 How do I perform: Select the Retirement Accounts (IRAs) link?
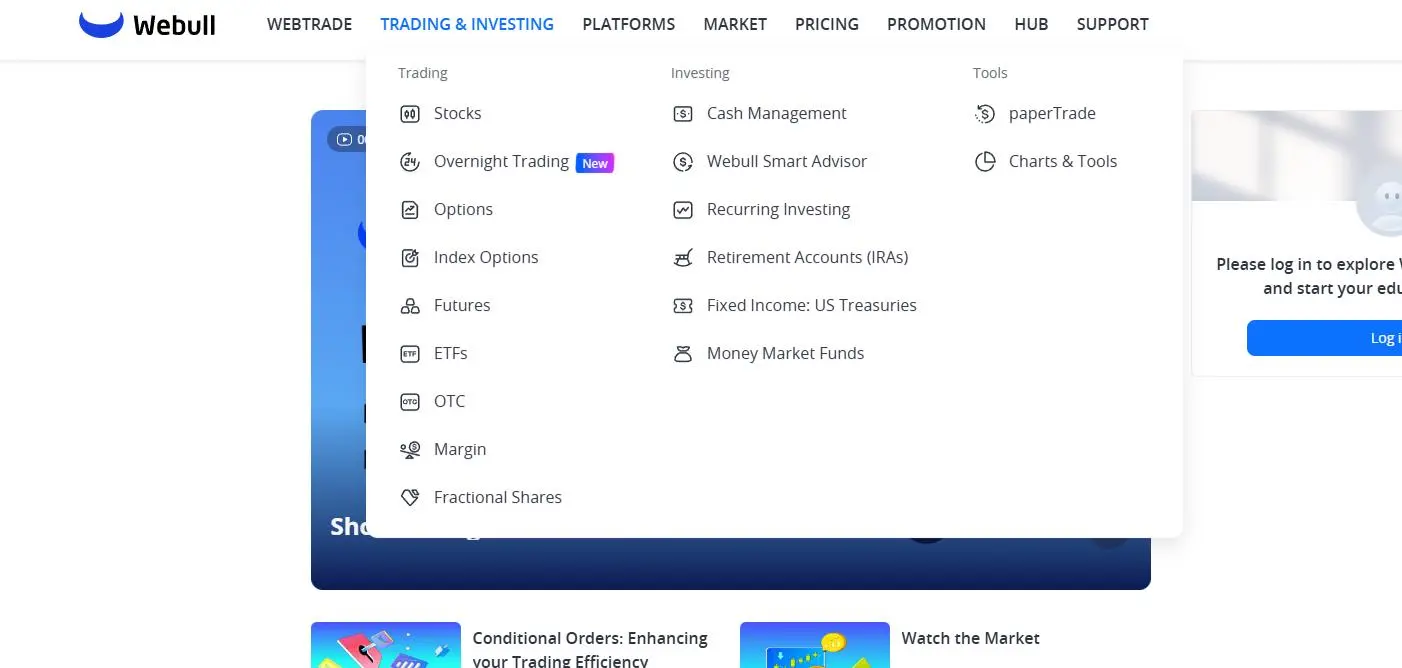(808, 258)
